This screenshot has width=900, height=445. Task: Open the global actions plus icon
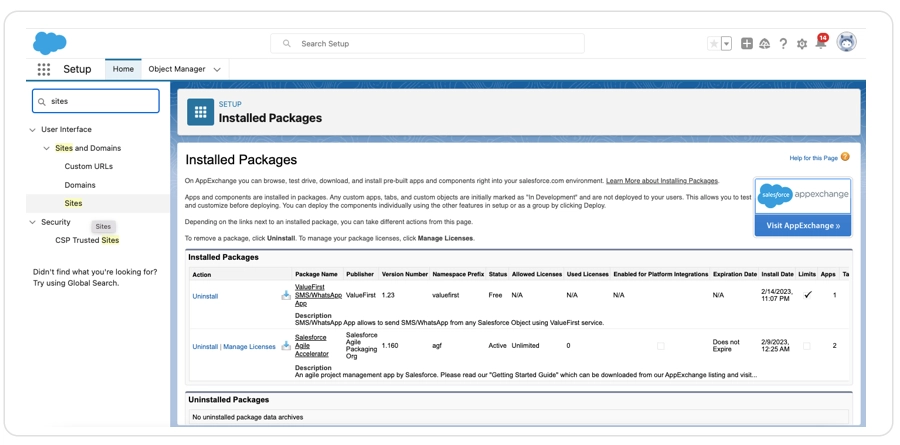746,44
